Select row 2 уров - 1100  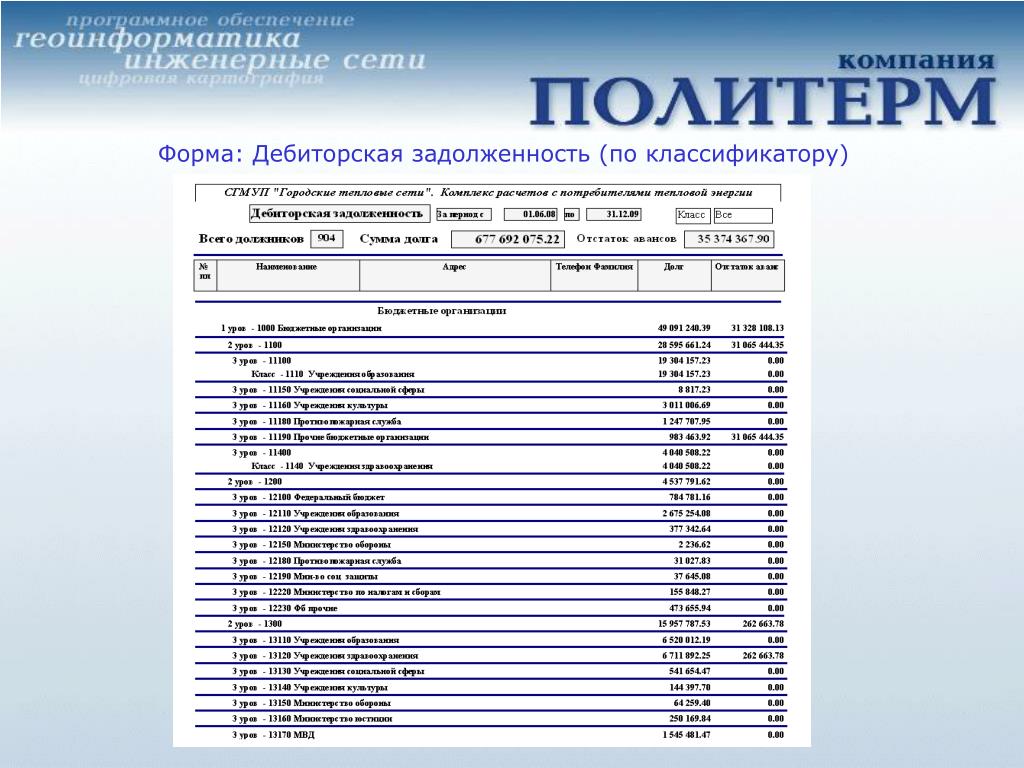490,345
